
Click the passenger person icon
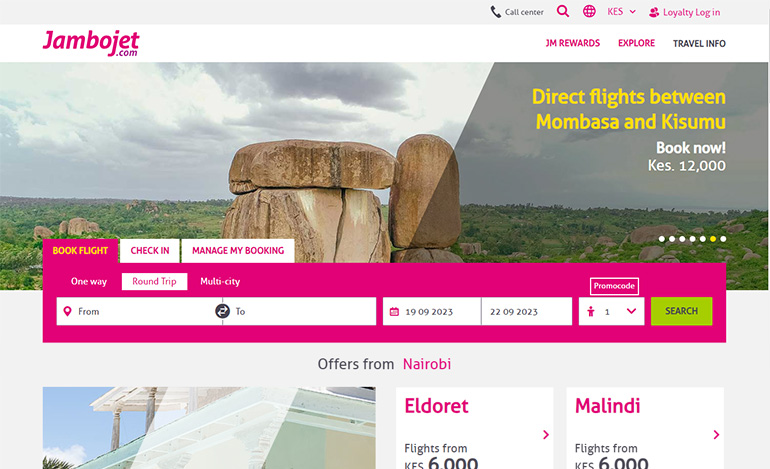tap(591, 311)
